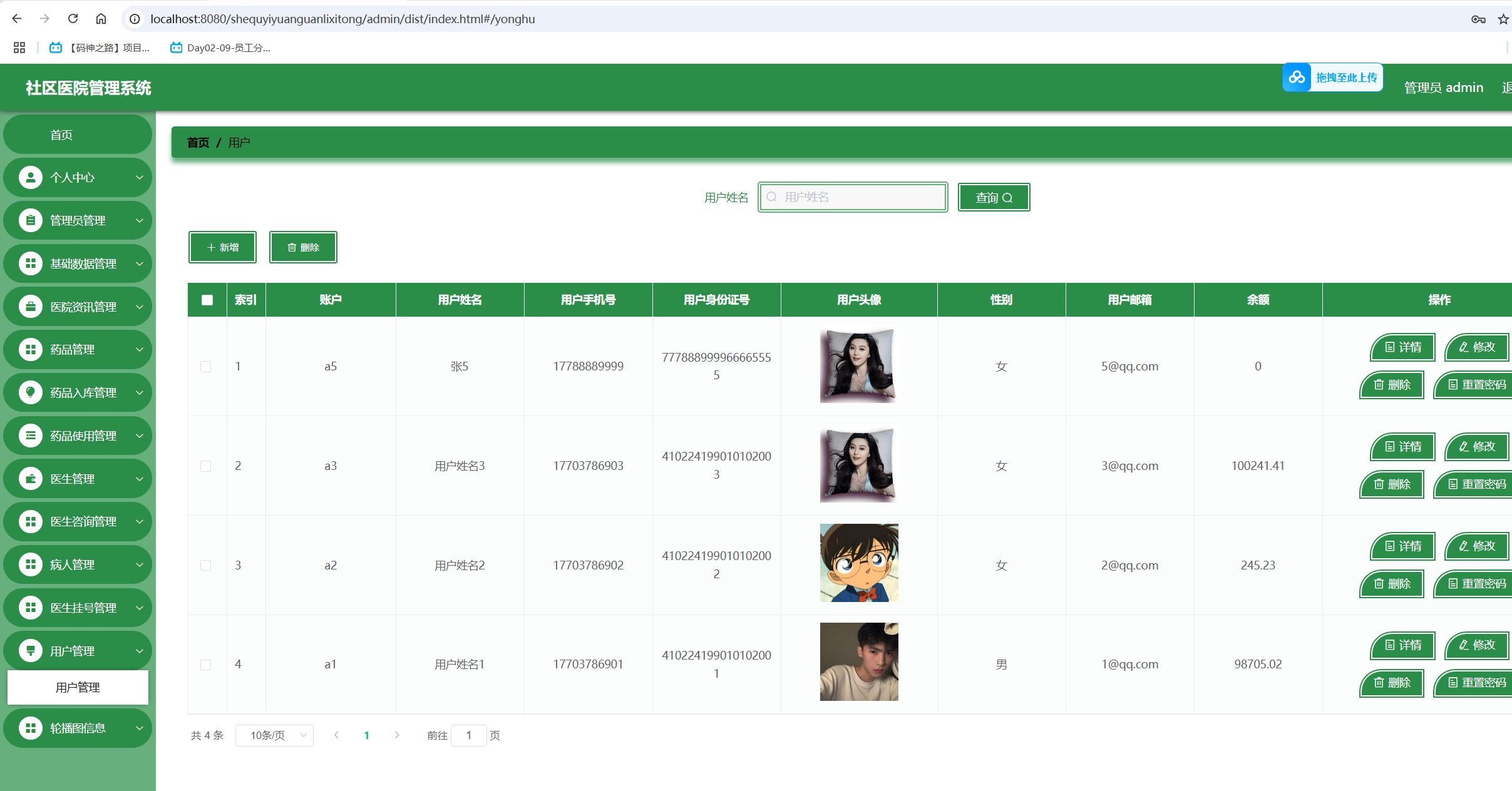Image resolution: width=1512 pixels, height=791 pixels.
Task: Bookmark this page with the star icon
Action: [1503, 19]
